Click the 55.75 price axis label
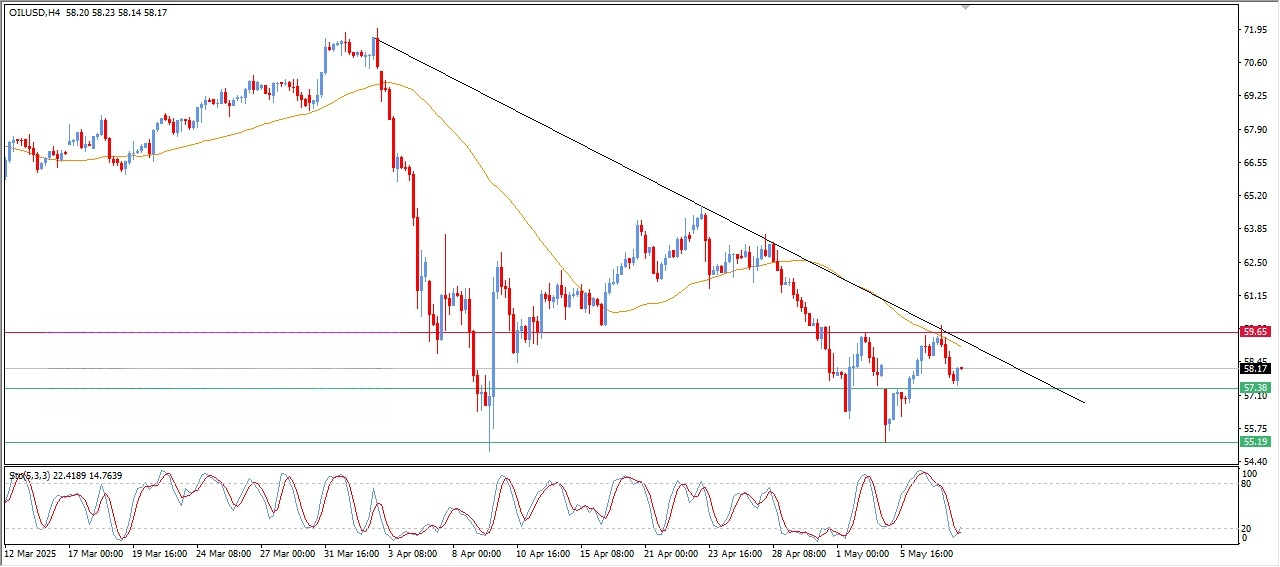Image resolution: width=1280 pixels, height=567 pixels. coord(1256,429)
